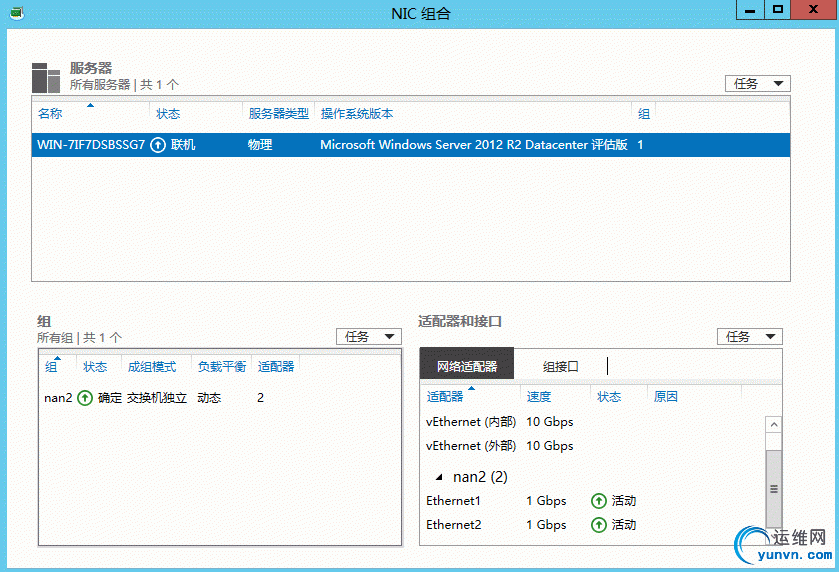Sort teams by 成组模式 column

click(x=152, y=367)
